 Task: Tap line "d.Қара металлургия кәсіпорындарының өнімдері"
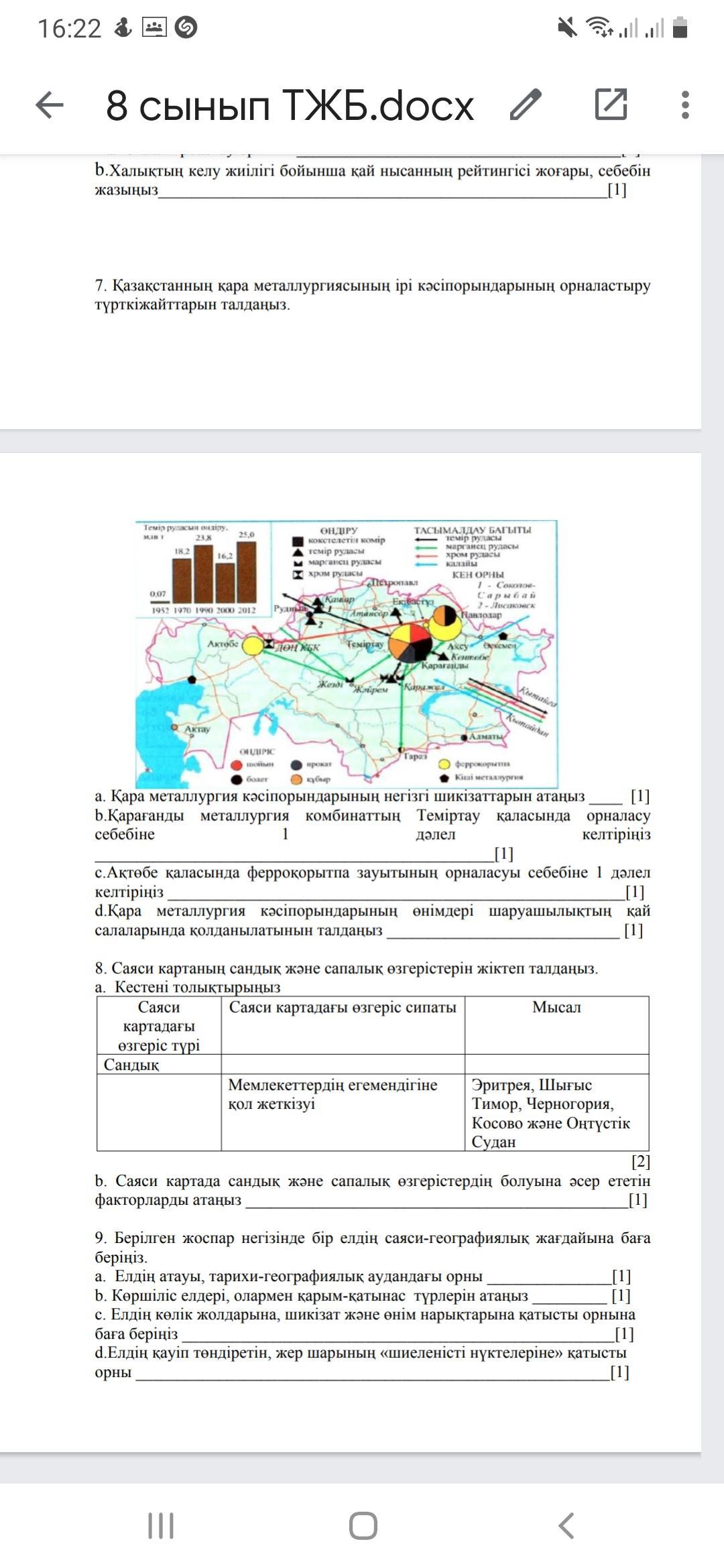pos(373,920)
